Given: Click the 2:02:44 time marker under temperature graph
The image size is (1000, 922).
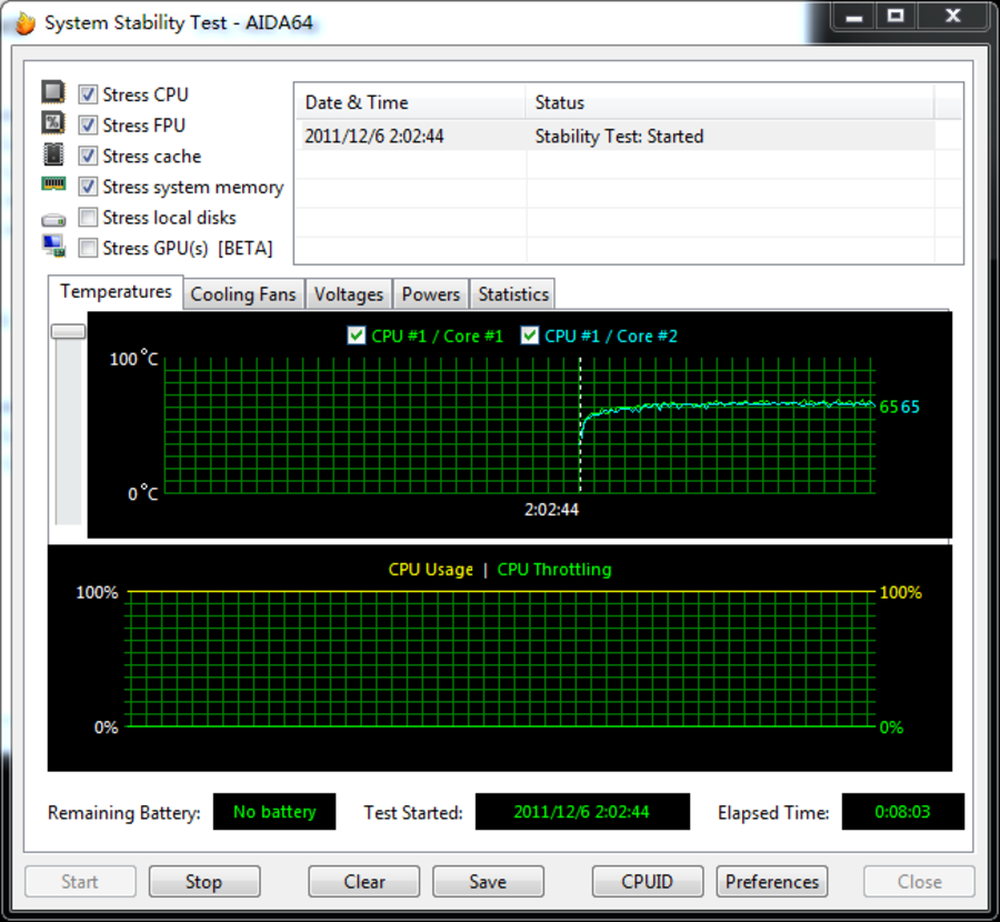Looking at the screenshot, I should 552,509.
